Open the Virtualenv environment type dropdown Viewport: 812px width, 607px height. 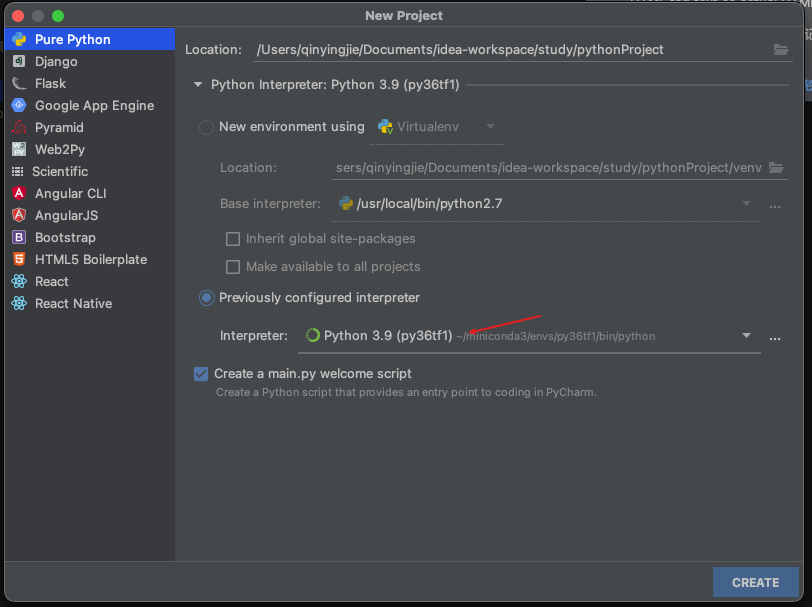pos(490,126)
